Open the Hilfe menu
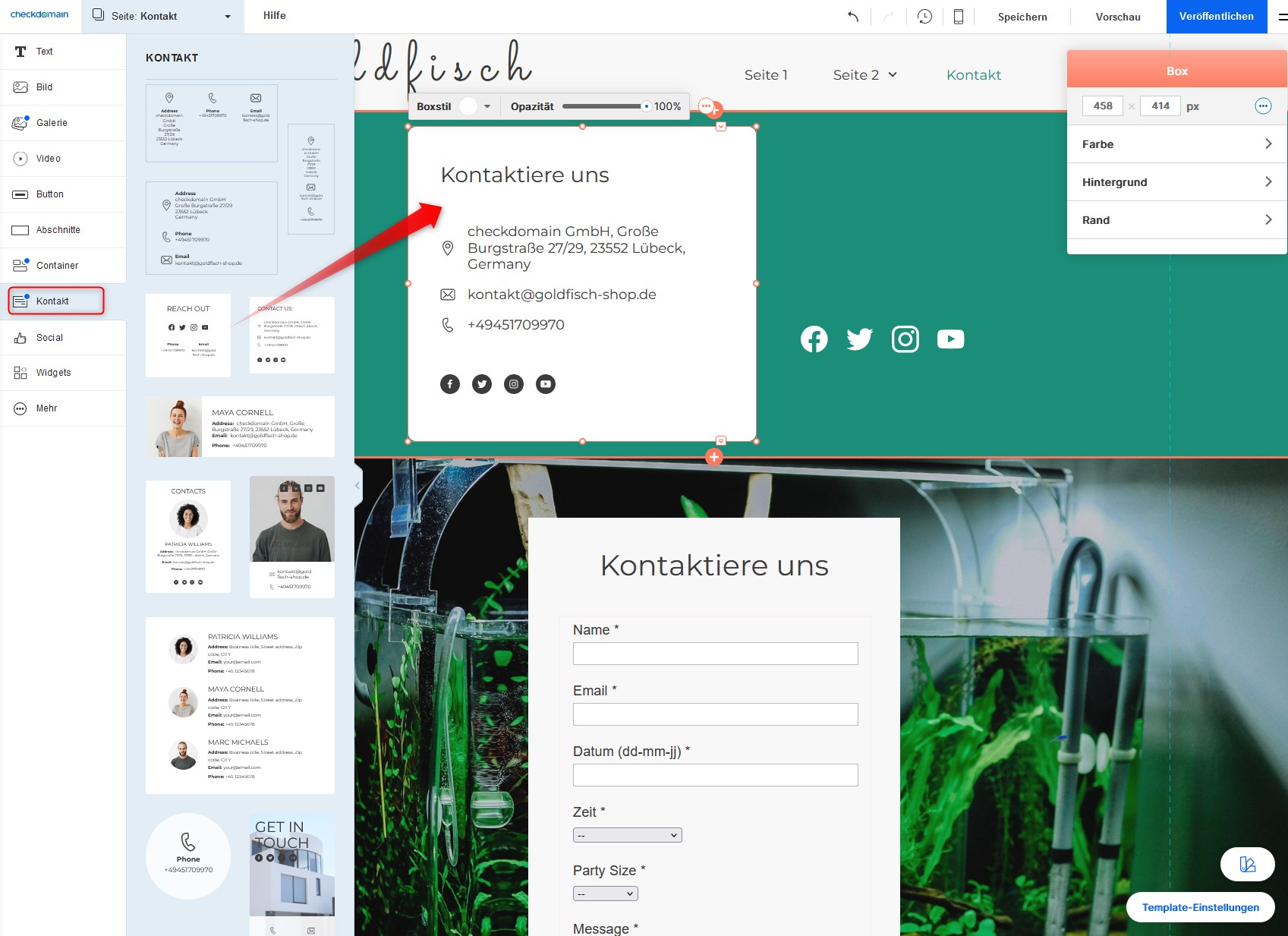The image size is (1288, 936). click(x=275, y=16)
